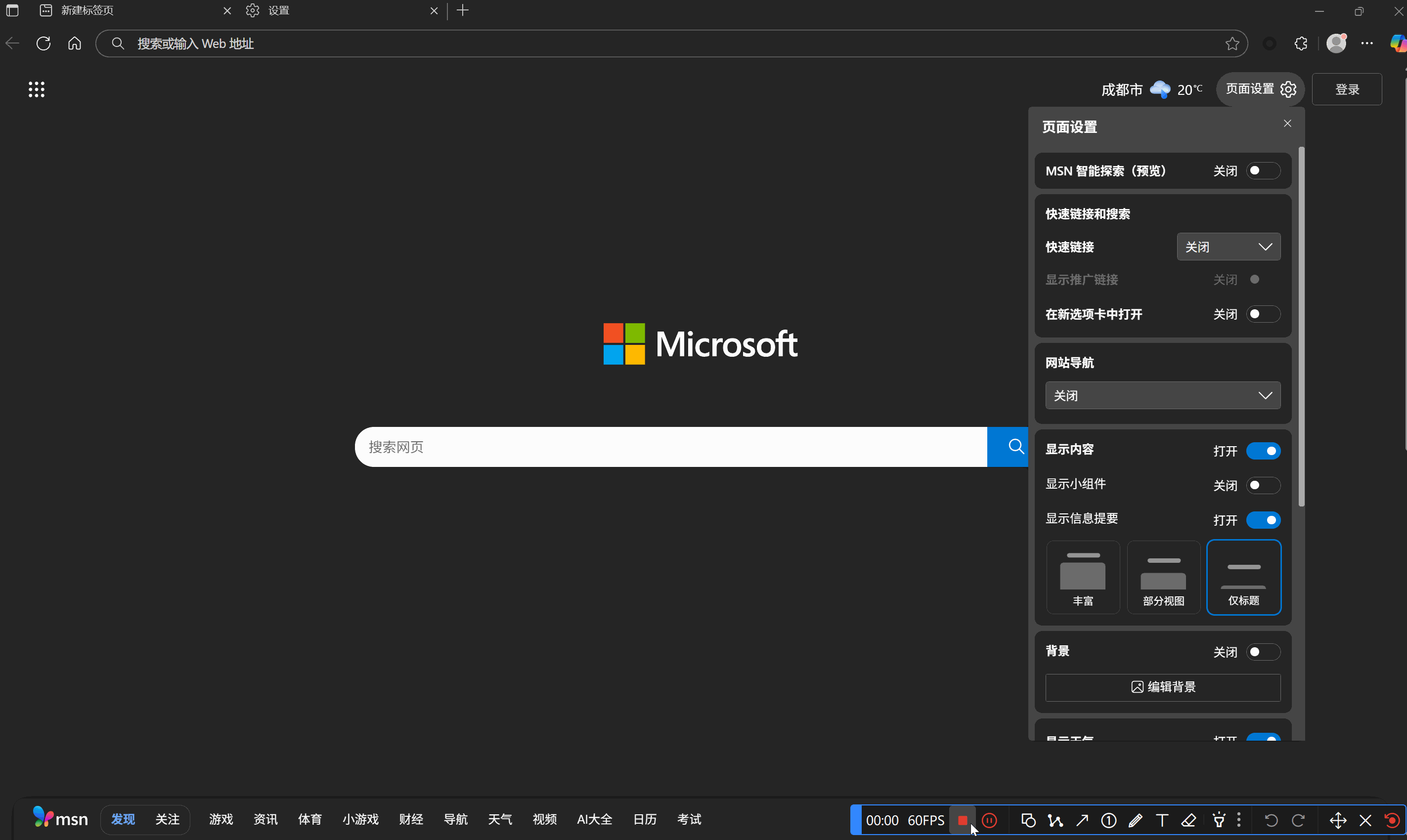Select the text annotation tool
Image resolution: width=1407 pixels, height=840 pixels.
tap(1162, 820)
